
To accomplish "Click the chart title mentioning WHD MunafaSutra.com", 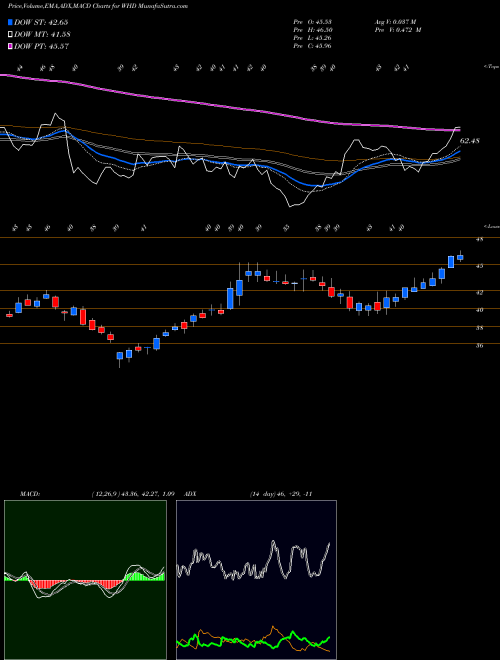I will tap(98, 7).
